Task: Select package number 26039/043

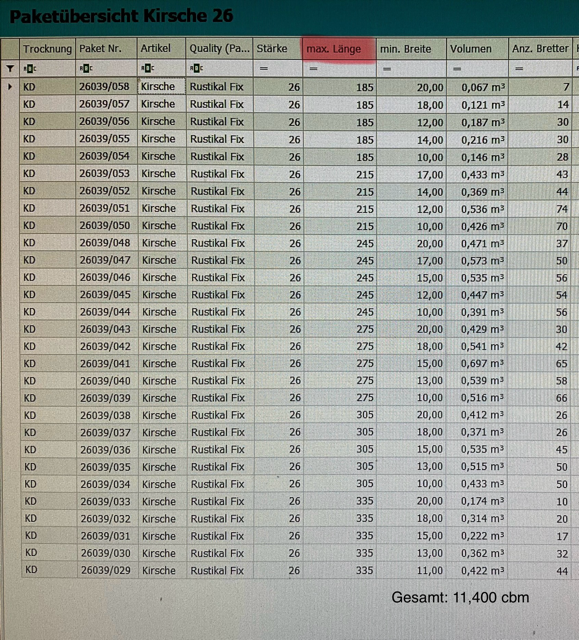Action: tap(105, 329)
